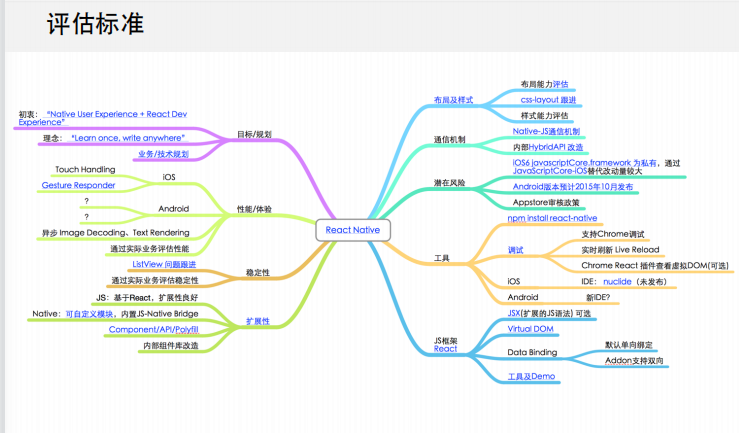Select the 'Android' node under 工具
Viewport: 739px width, 433px height.
523,297
